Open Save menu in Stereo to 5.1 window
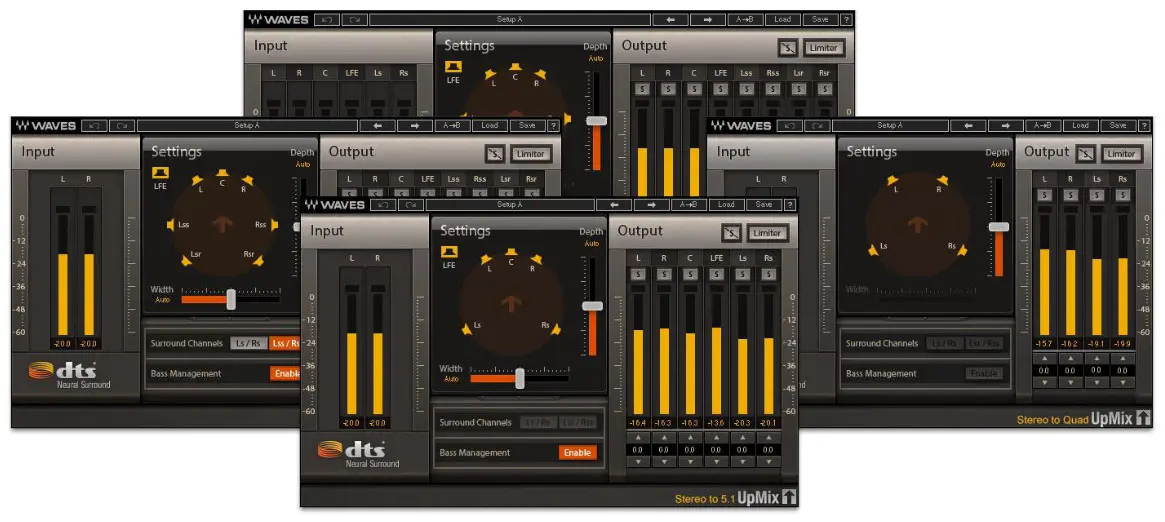 764,204
